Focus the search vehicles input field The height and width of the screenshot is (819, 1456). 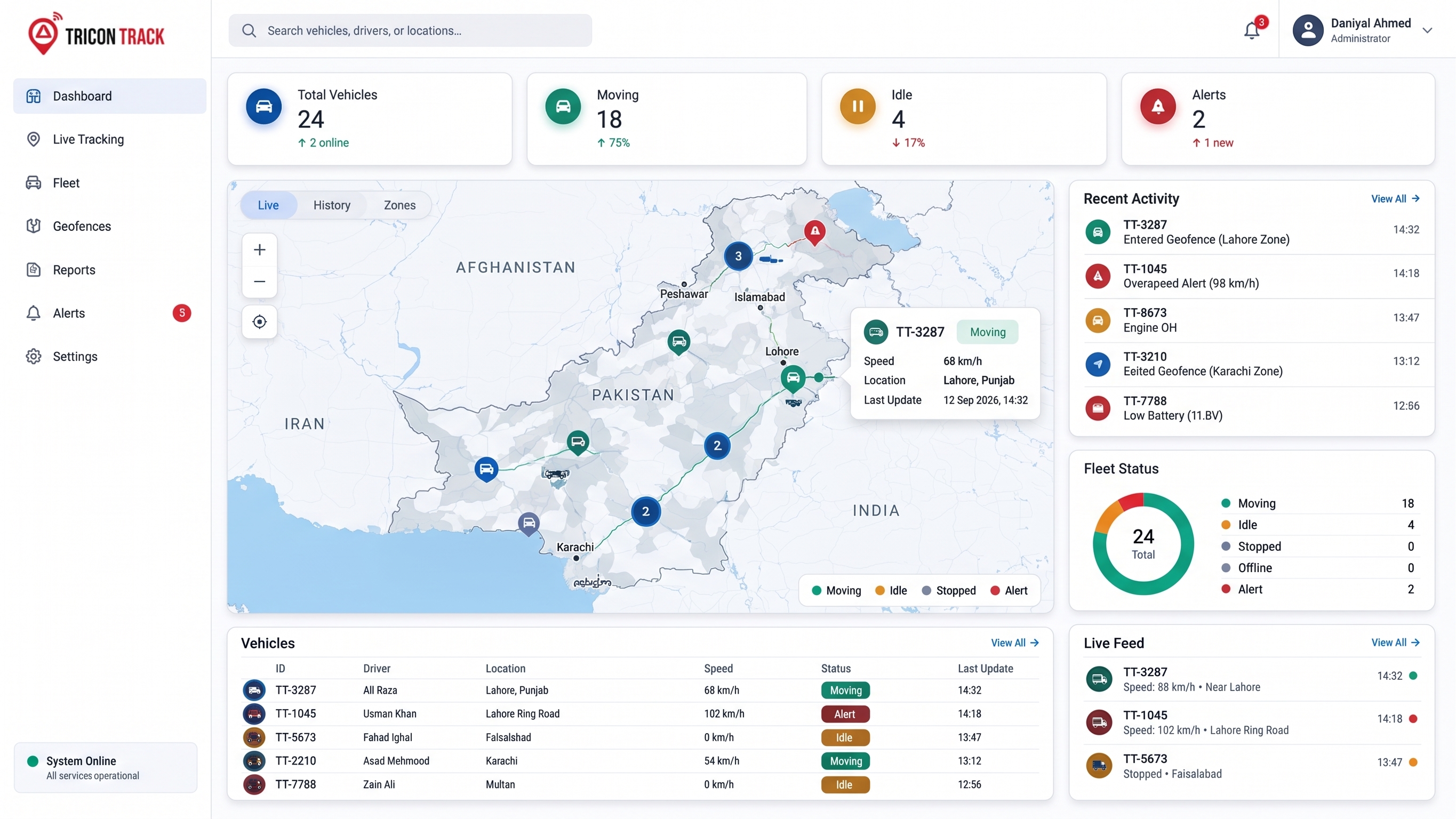410,30
